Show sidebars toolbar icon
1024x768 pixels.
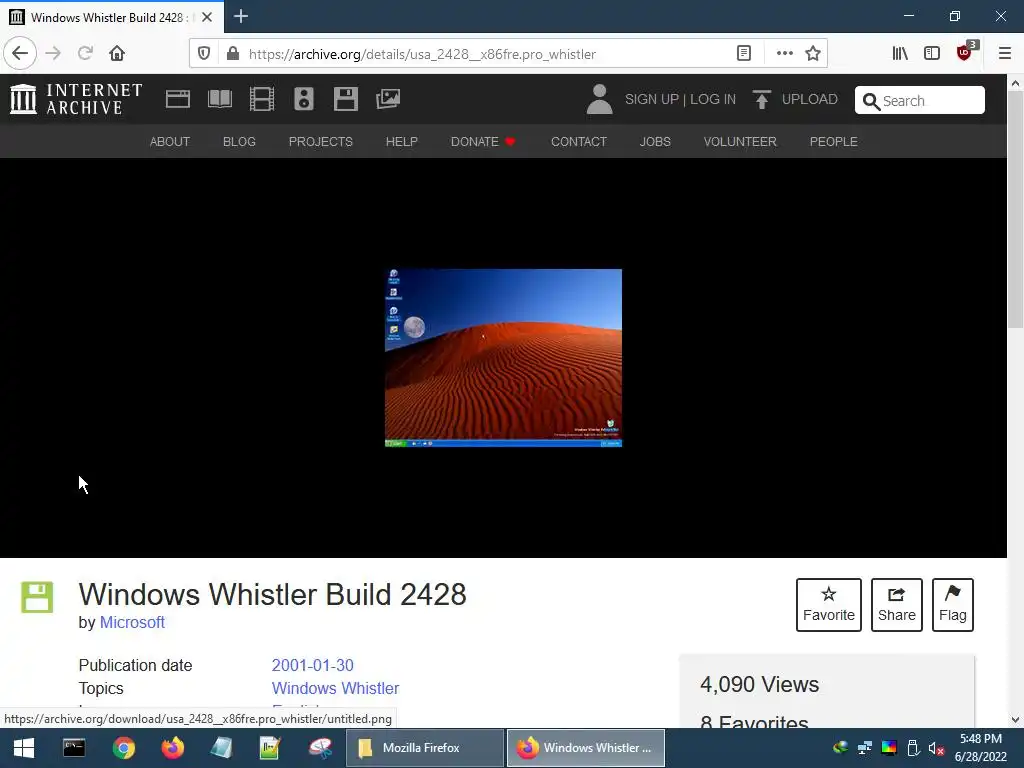coord(932,54)
